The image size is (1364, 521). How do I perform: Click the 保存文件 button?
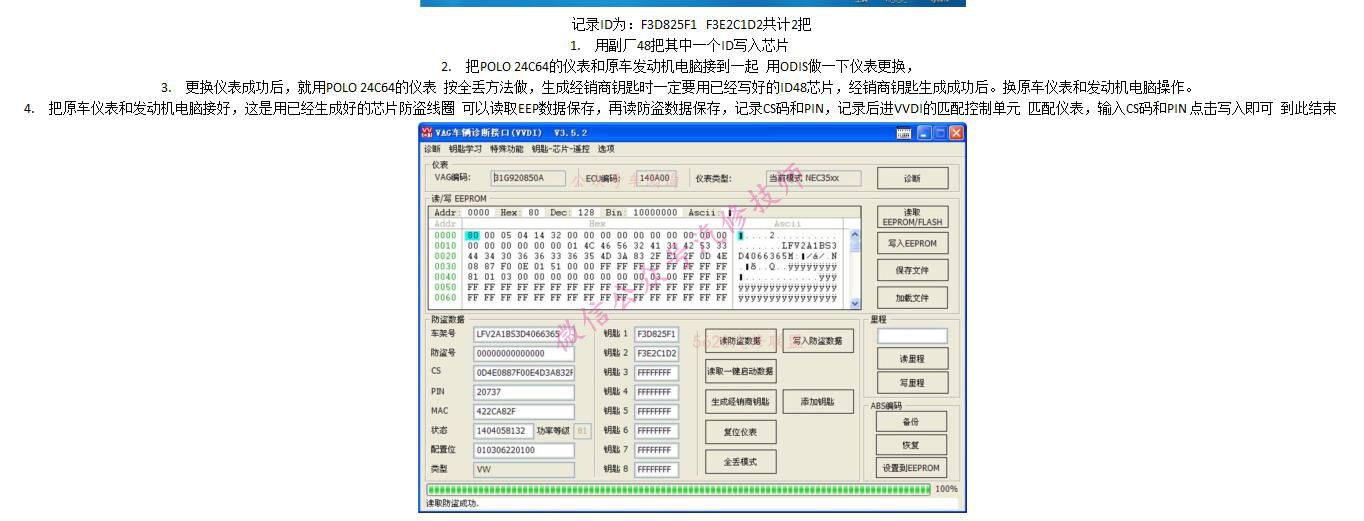(911, 270)
